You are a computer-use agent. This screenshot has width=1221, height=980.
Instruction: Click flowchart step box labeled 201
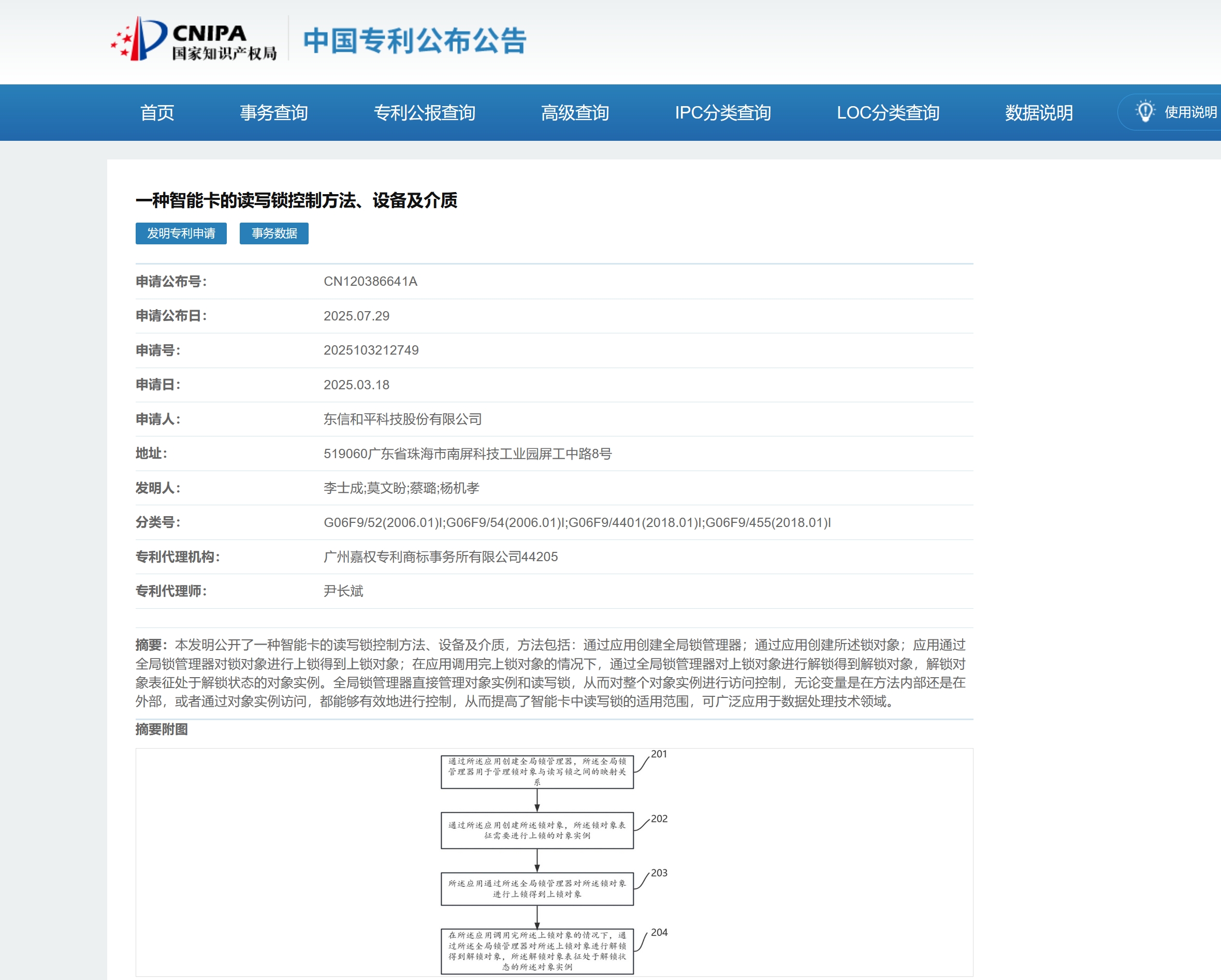pos(537,772)
